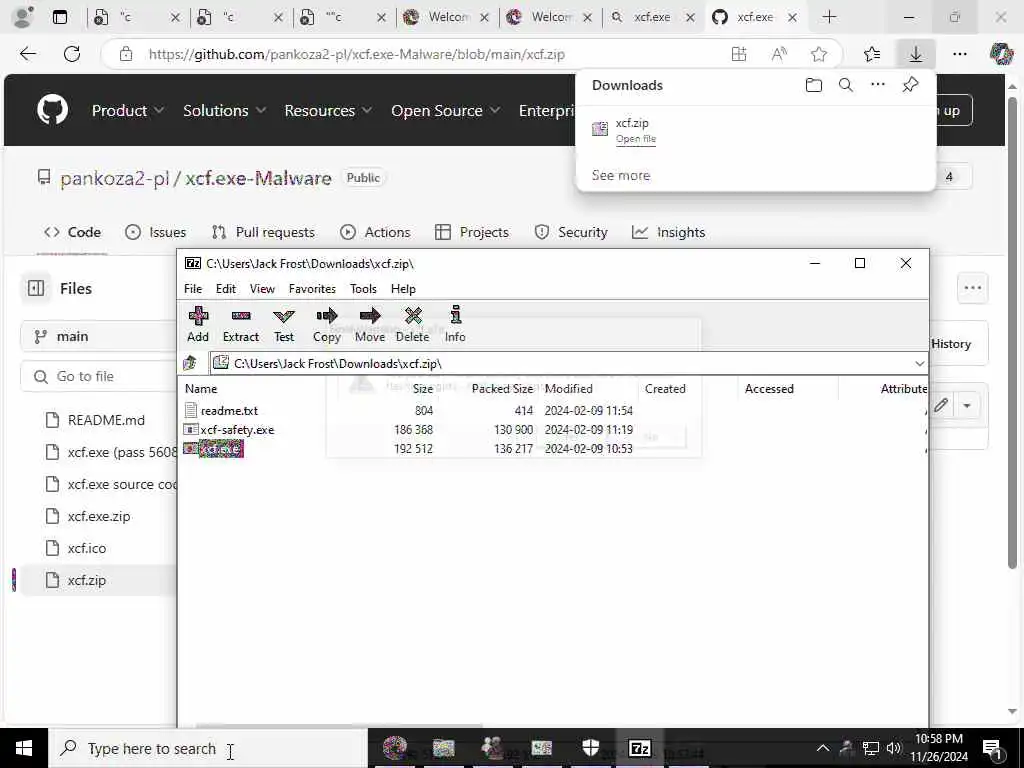Go back using browser back arrow
The width and height of the screenshot is (1024, 768).
(x=28, y=54)
